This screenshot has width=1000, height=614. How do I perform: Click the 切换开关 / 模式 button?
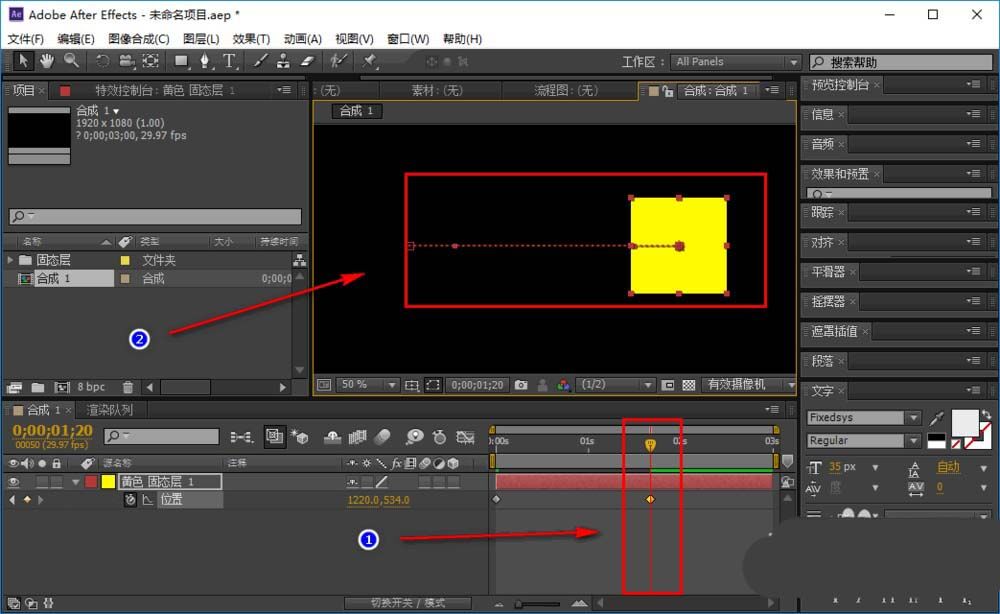(408, 603)
